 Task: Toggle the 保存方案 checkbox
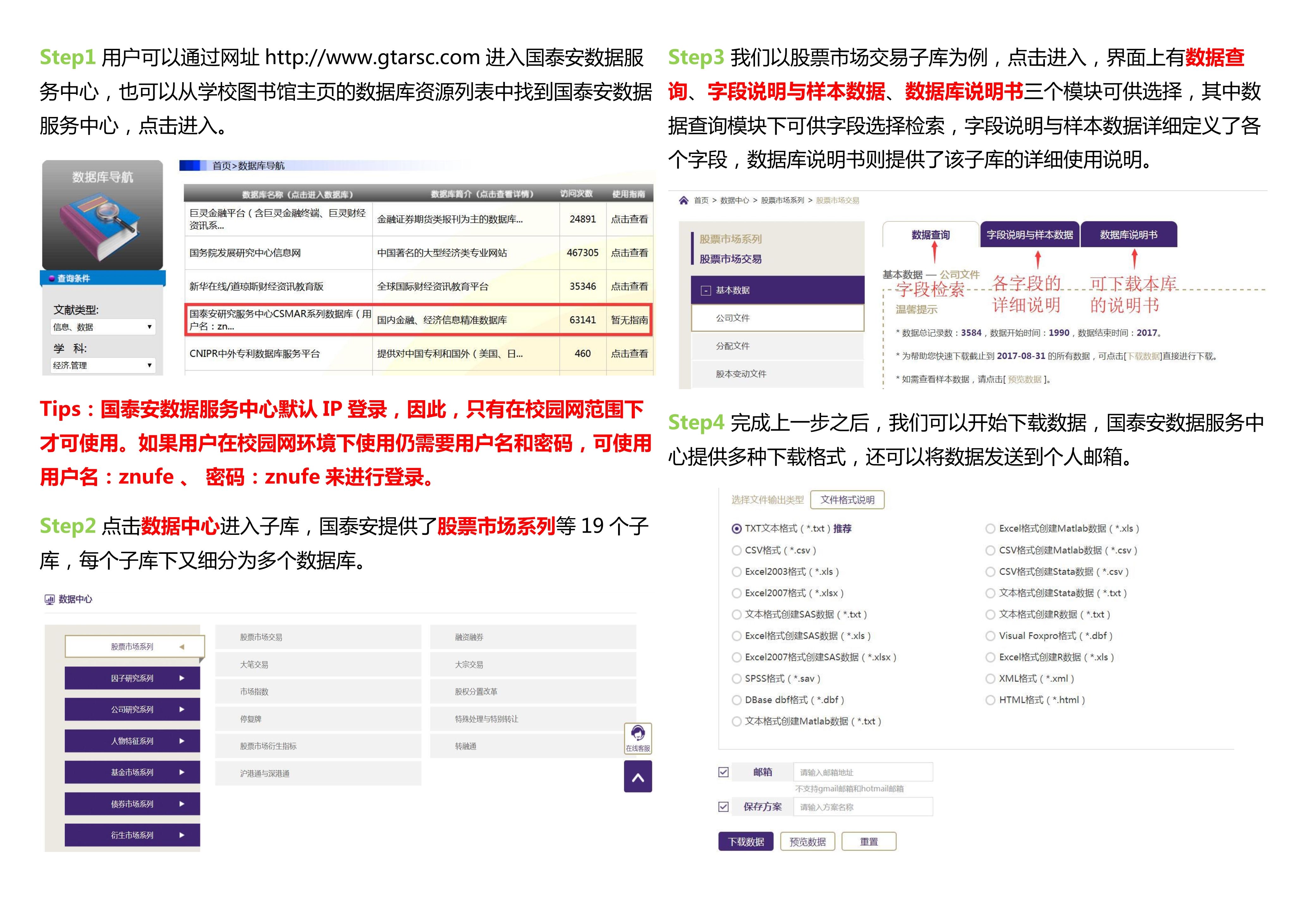[723, 807]
